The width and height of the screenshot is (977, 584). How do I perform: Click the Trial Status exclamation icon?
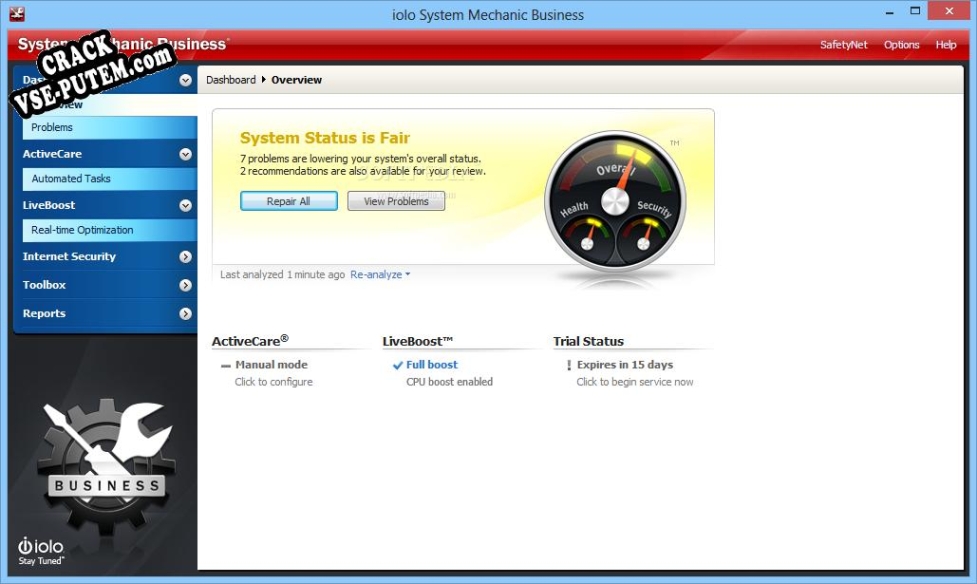(568, 365)
